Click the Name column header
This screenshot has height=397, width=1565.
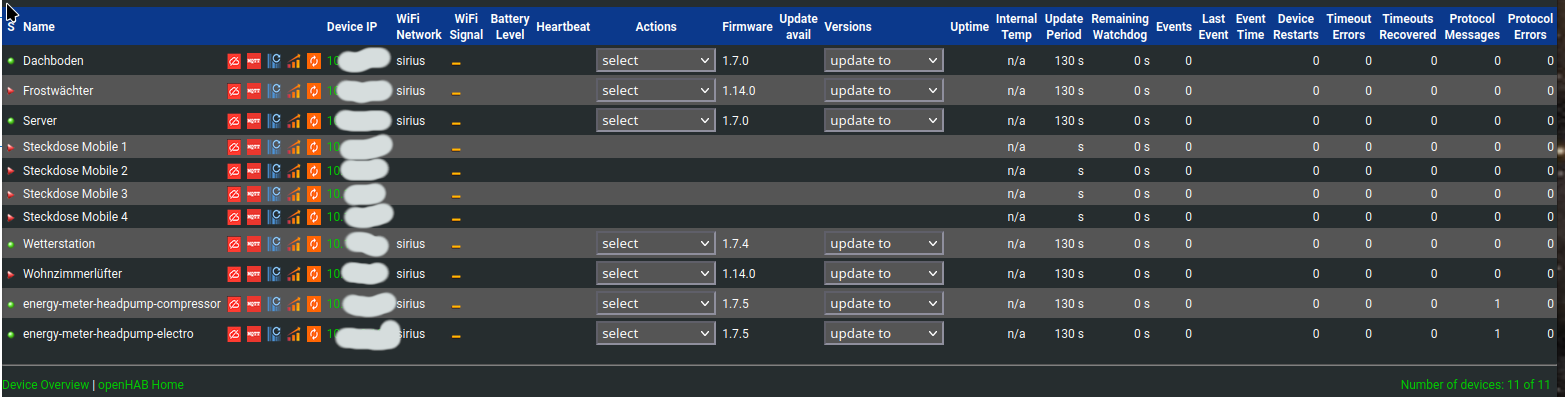click(39, 27)
